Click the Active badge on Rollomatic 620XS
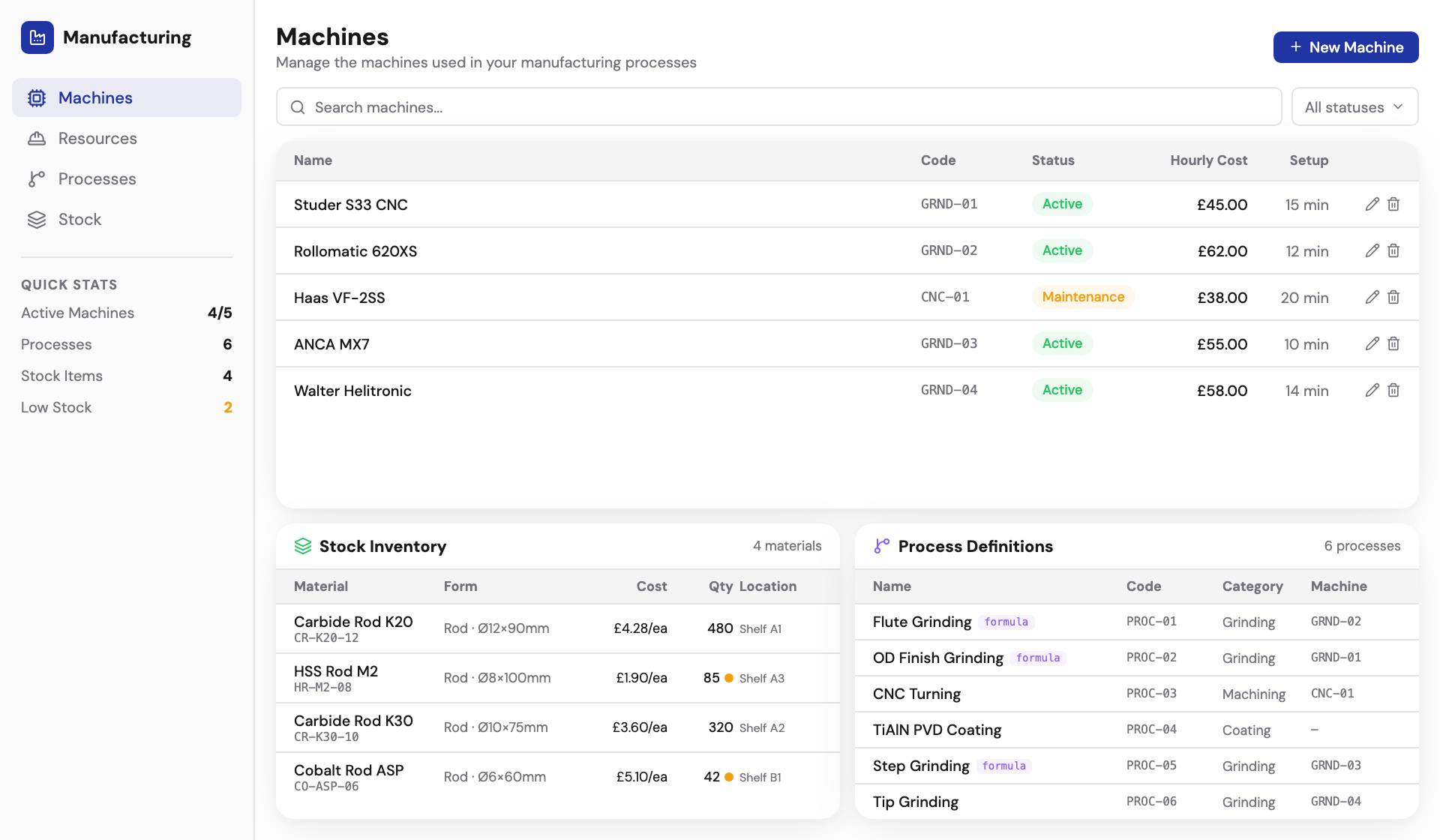Image resolution: width=1440 pixels, height=840 pixels. coord(1061,250)
